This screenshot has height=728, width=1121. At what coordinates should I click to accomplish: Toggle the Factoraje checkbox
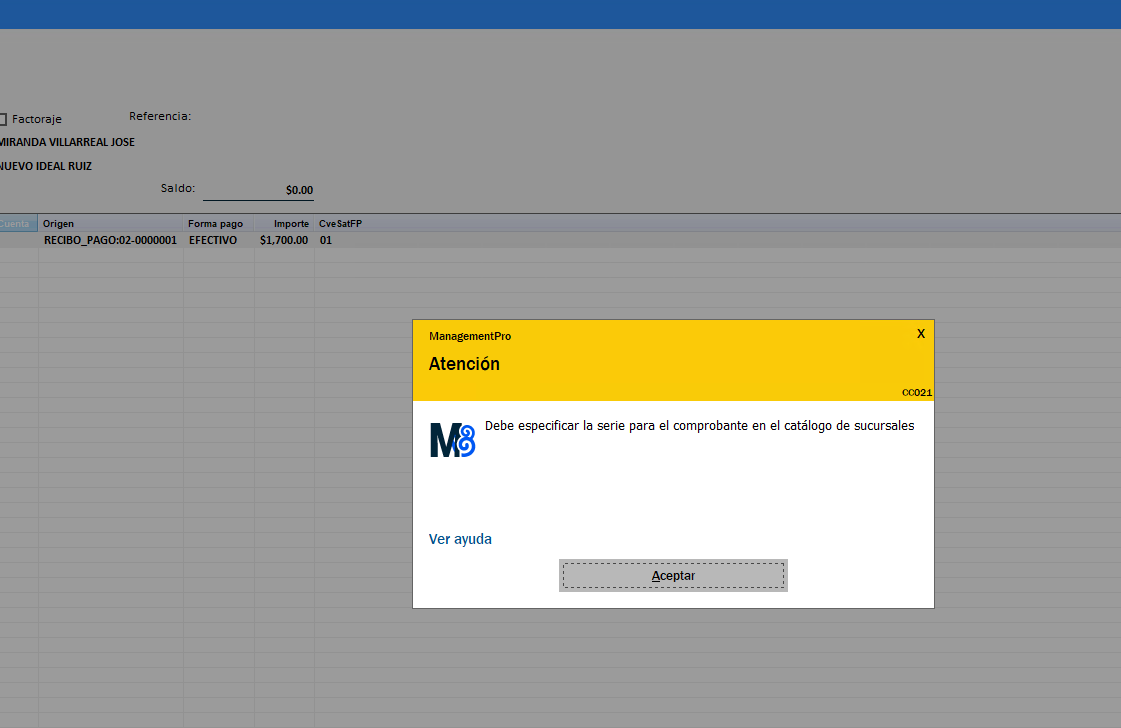(3, 119)
